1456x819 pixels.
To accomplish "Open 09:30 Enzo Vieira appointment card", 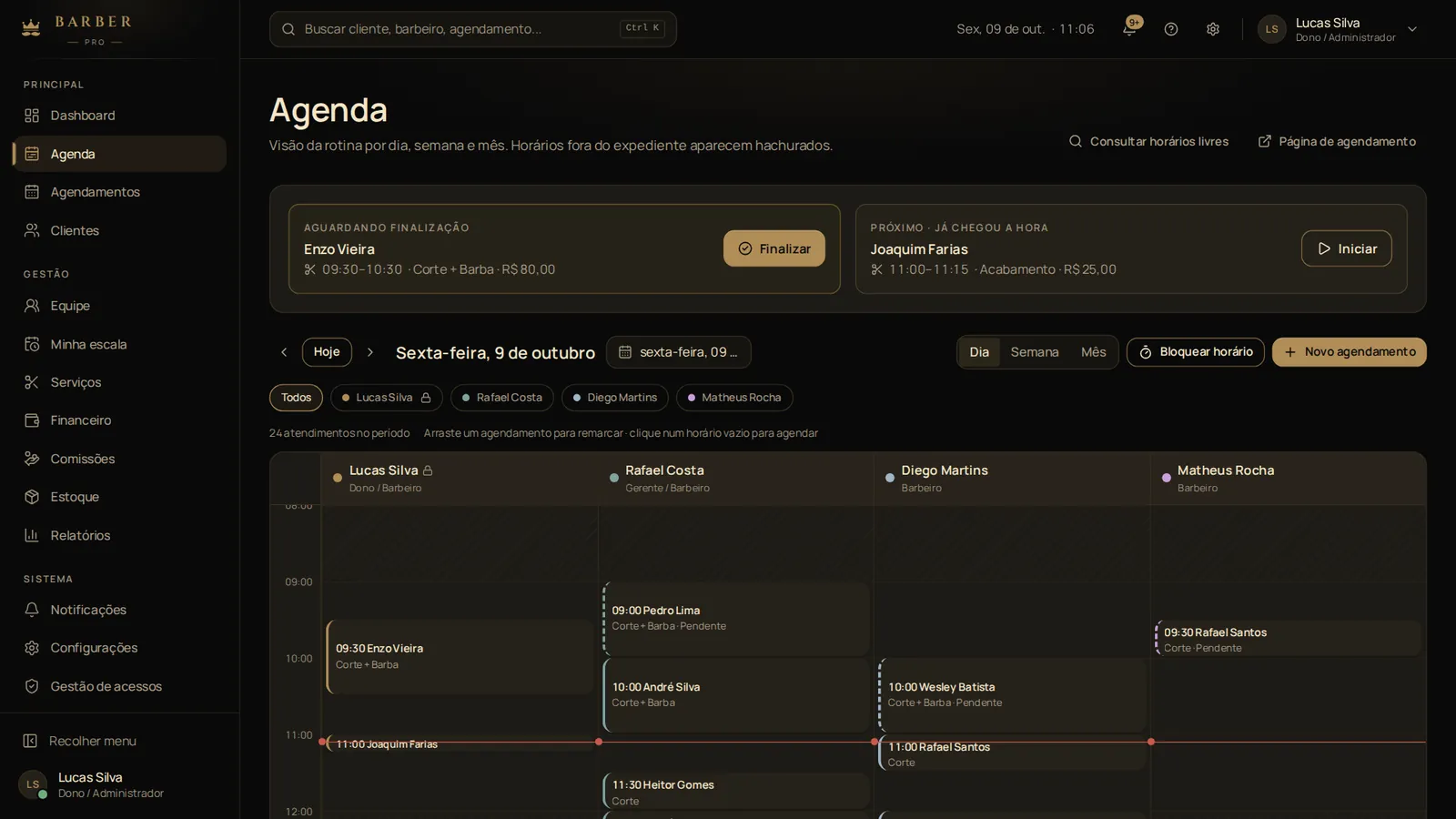I will (460, 657).
